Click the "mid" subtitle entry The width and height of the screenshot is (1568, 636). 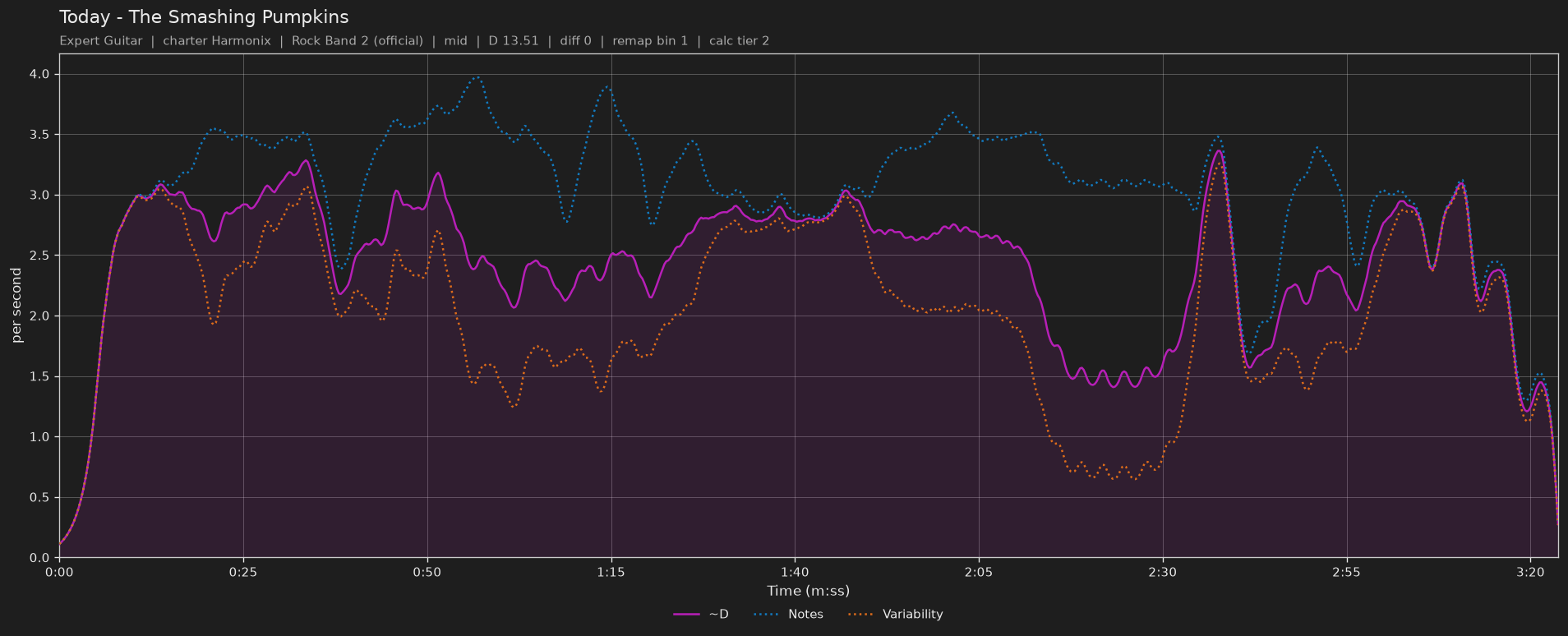456,41
